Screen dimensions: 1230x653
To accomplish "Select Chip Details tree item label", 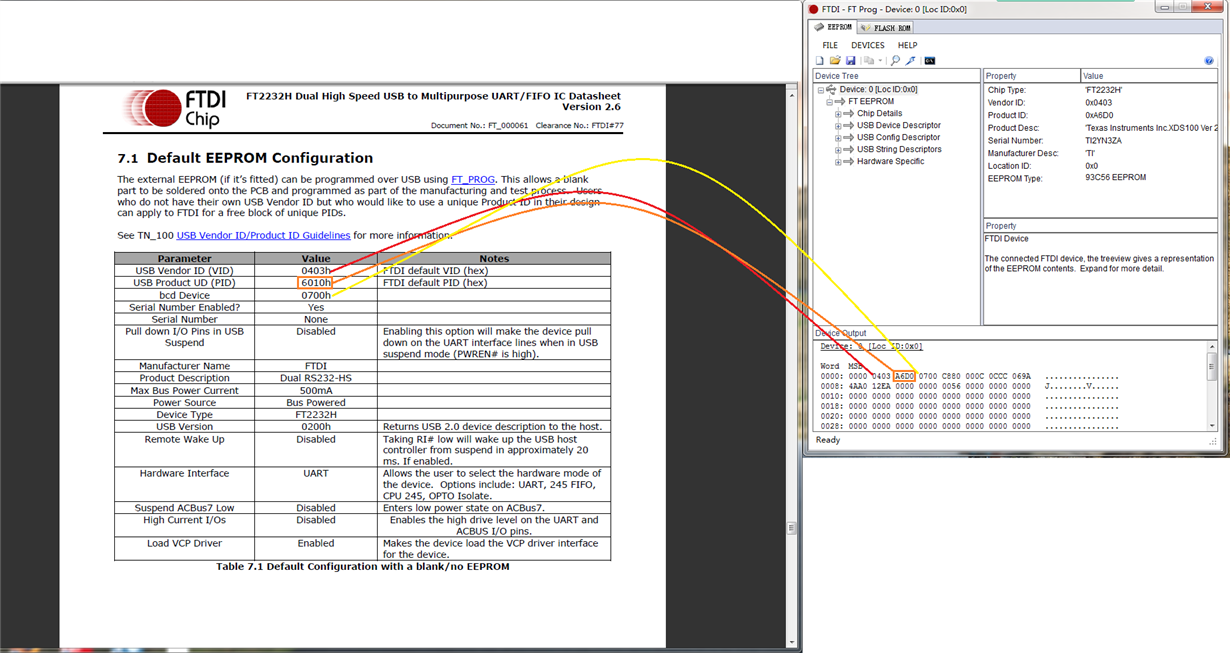I will click(x=879, y=113).
